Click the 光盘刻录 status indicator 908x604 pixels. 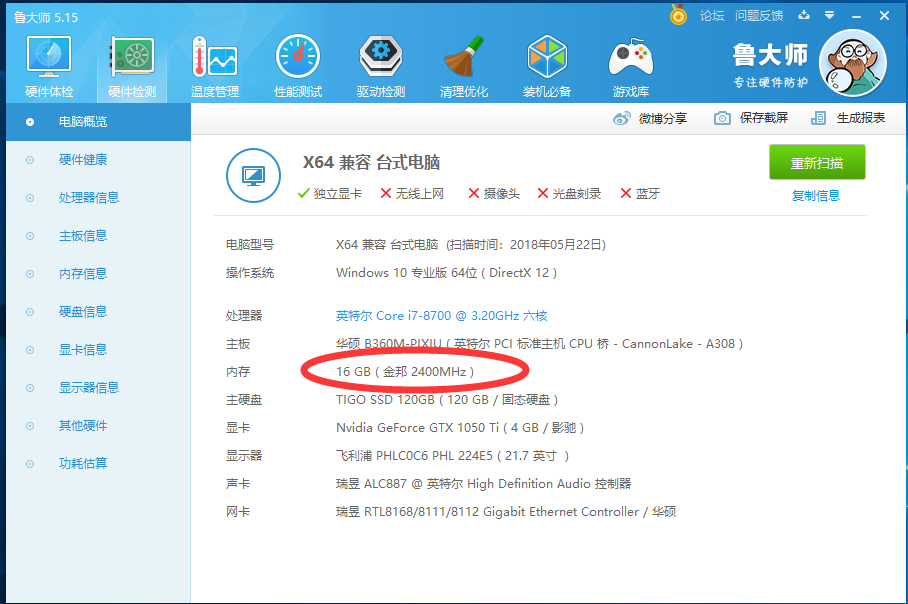point(569,193)
